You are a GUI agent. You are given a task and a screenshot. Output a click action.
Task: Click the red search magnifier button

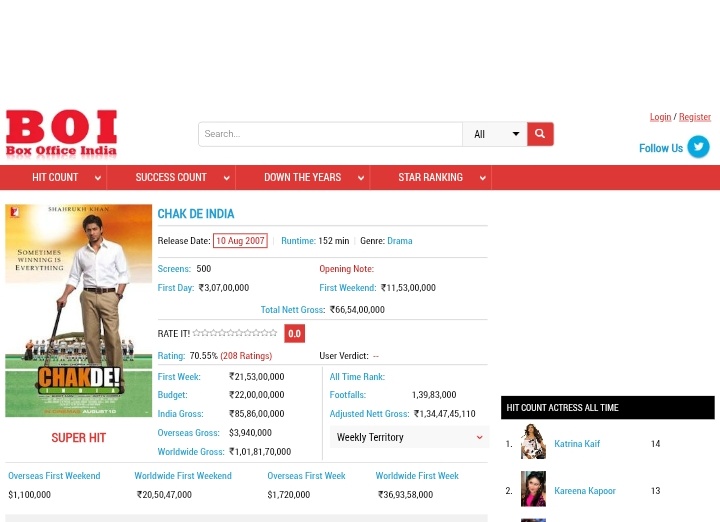[x=540, y=134]
